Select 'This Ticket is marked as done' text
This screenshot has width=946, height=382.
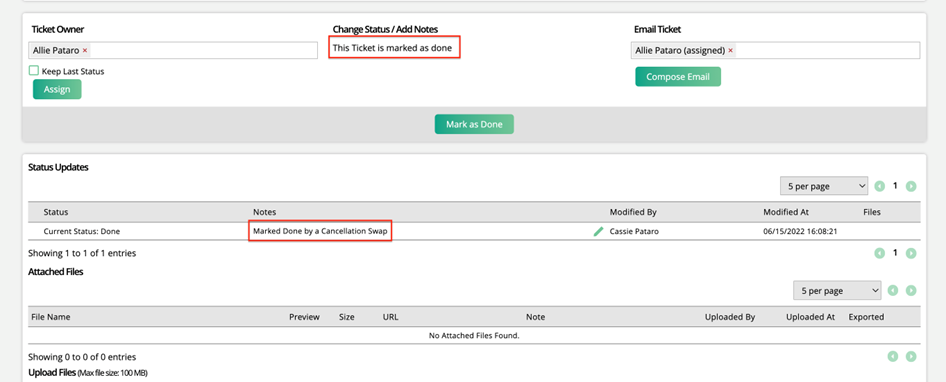(392, 48)
